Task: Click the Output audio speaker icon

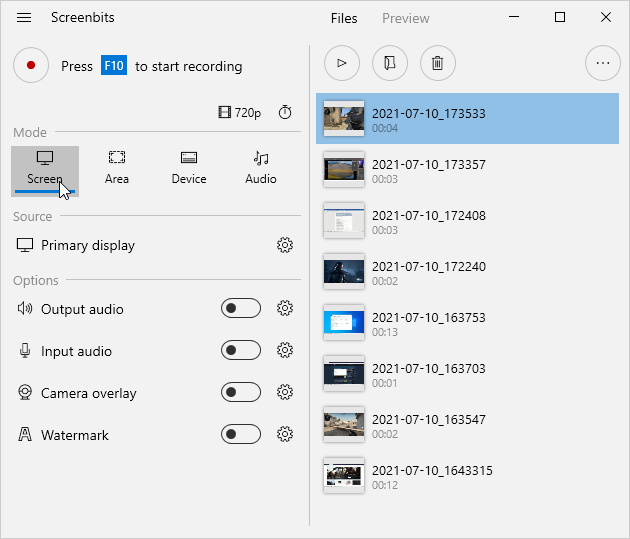Action: [x=25, y=308]
